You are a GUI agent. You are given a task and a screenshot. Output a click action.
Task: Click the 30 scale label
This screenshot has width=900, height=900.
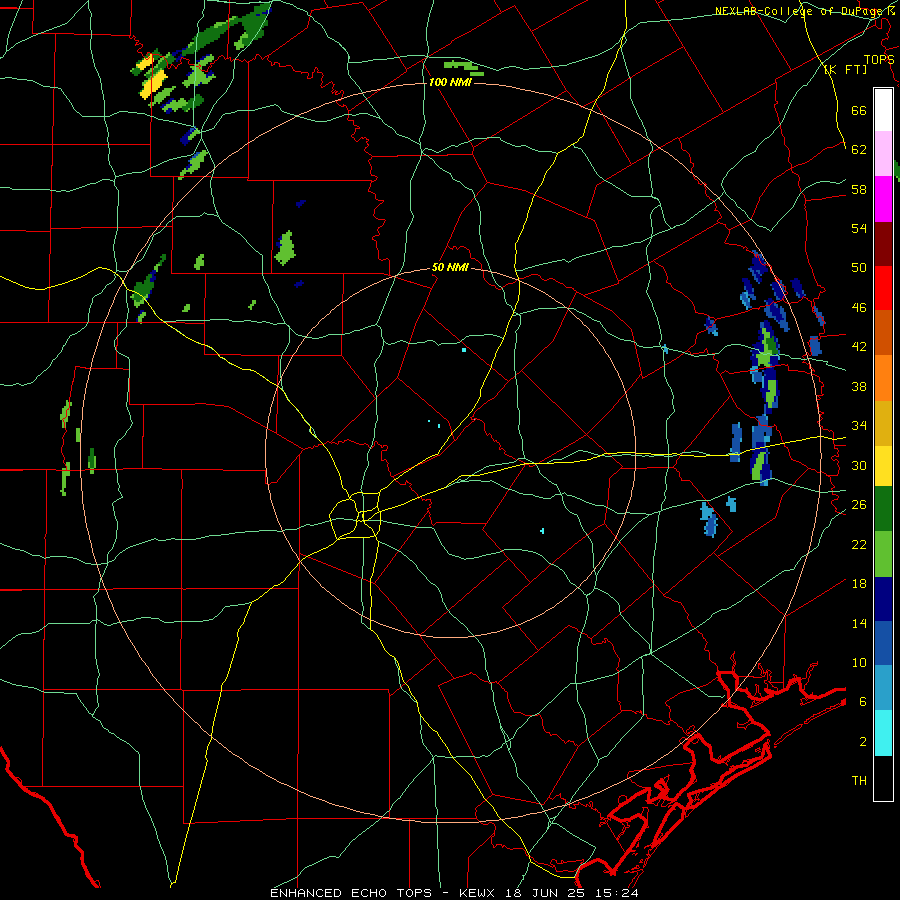(859, 465)
